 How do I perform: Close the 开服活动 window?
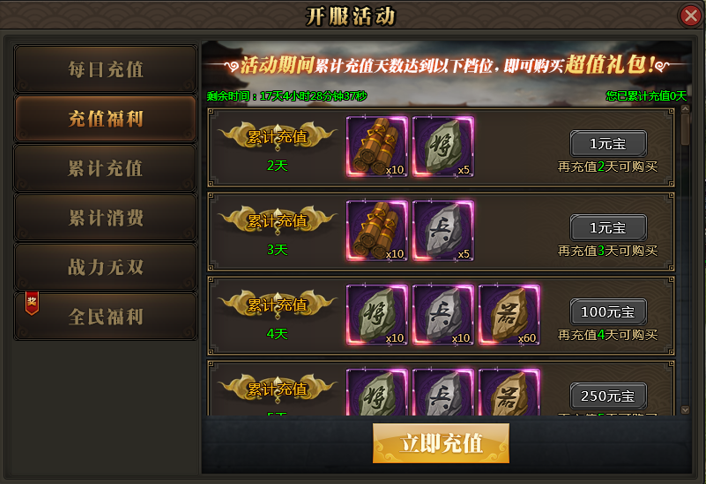pos(691,16)
